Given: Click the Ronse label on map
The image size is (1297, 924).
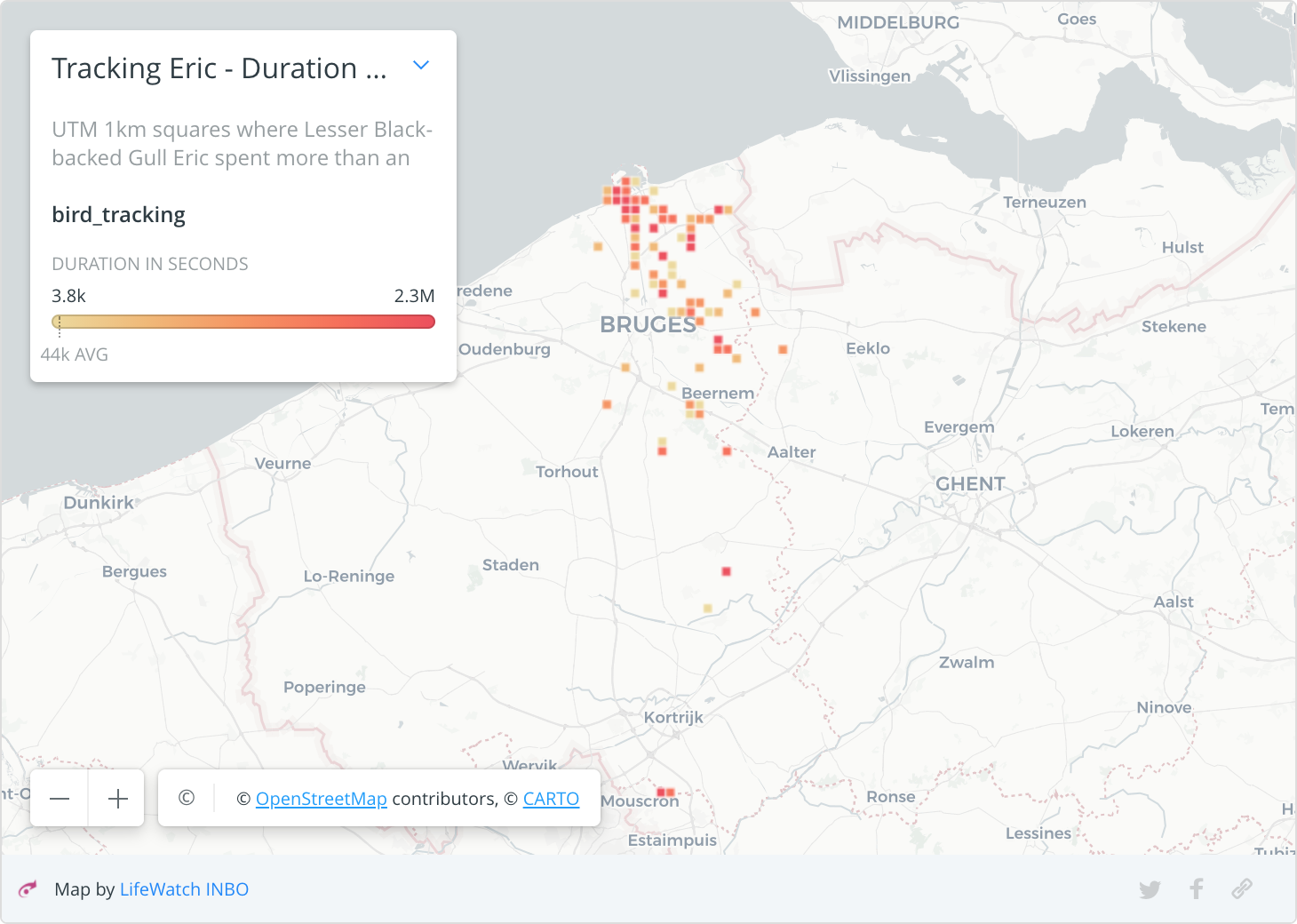Looking at the screenshot, I should point(891,797).
